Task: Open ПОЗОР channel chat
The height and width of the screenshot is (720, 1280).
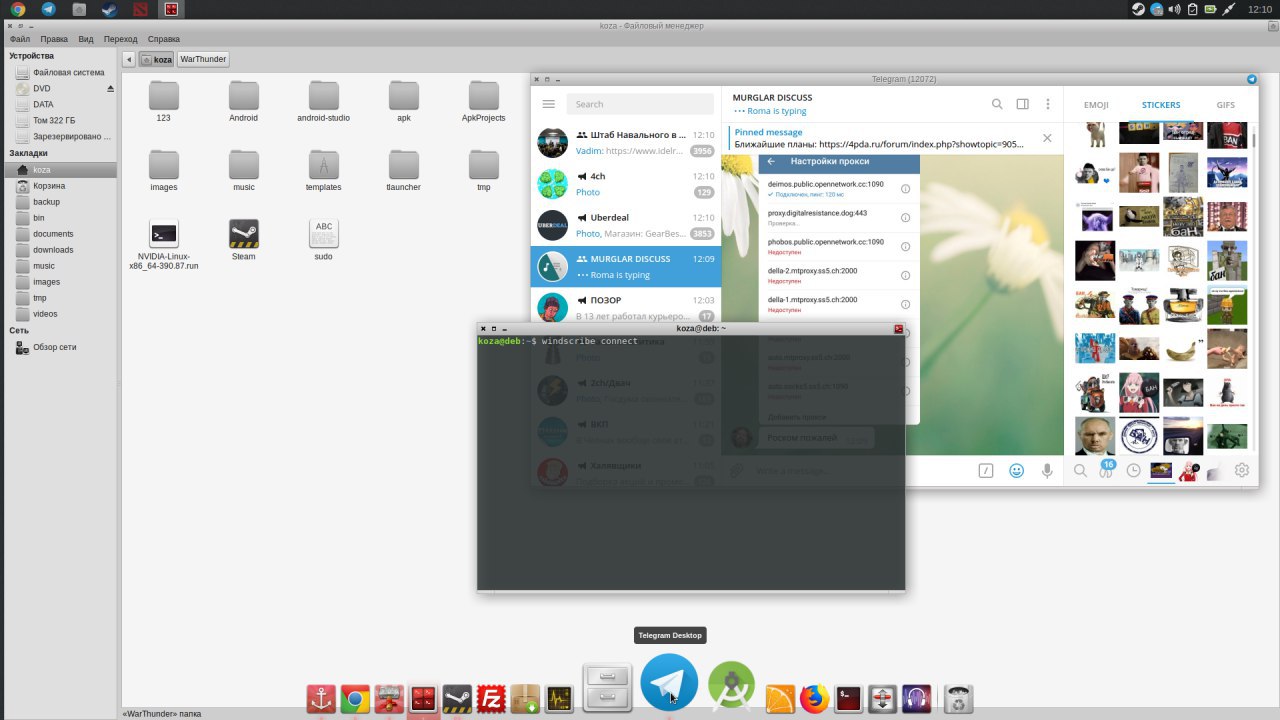Action: coord(626,308)
